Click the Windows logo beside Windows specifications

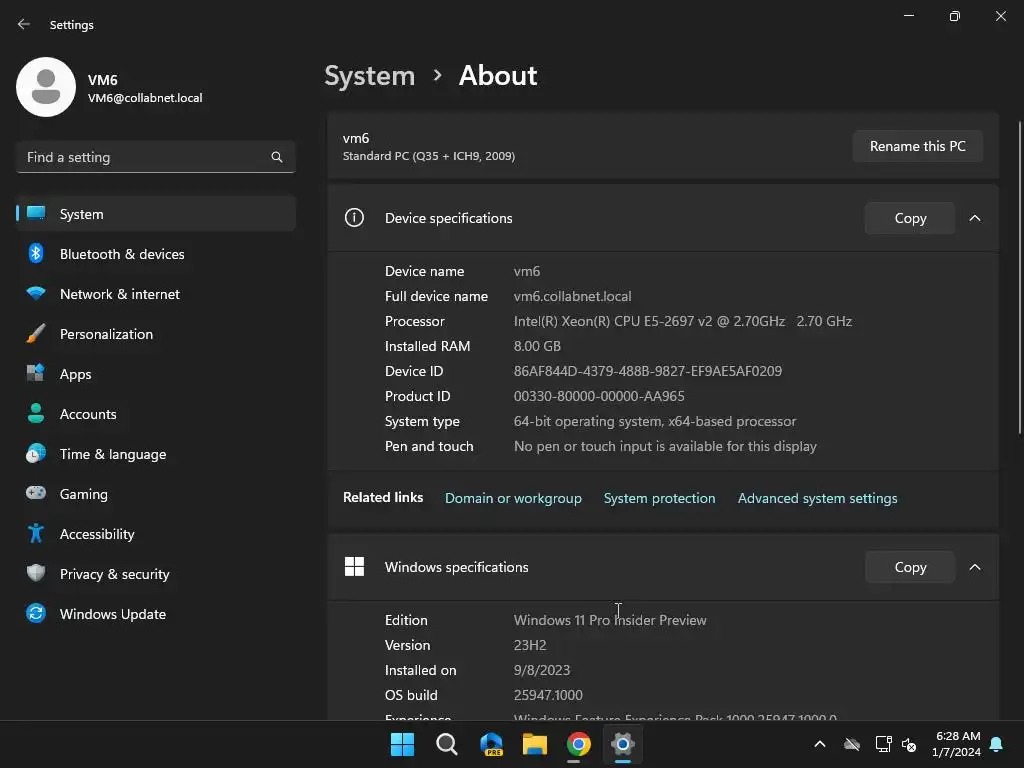pyautogui.click(x=354, y=566)
